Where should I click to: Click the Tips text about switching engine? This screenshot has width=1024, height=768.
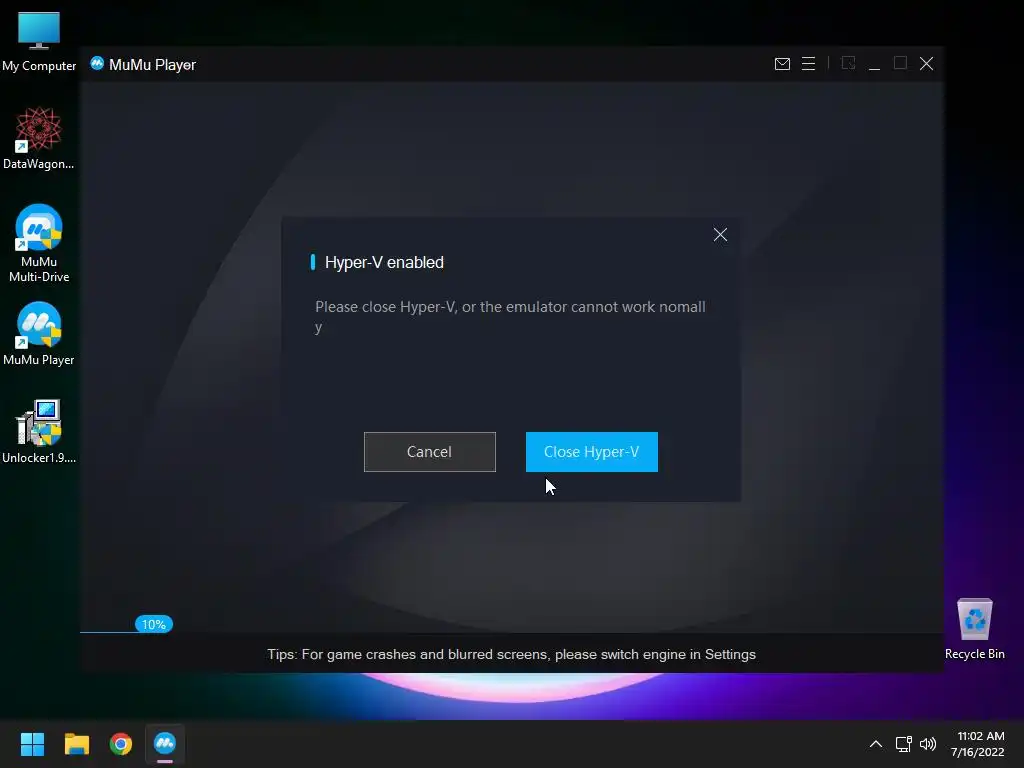click(x=511, y=654)
